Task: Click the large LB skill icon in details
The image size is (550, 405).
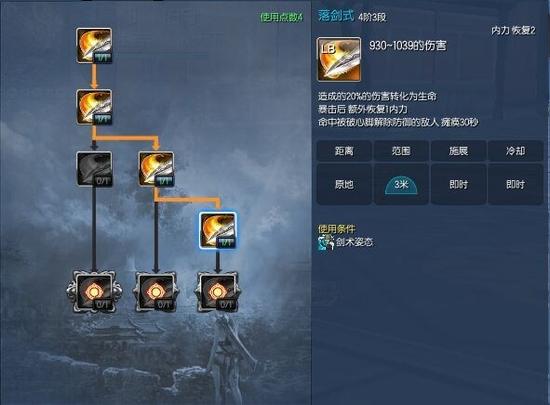Action: click(x=339, y=60)
